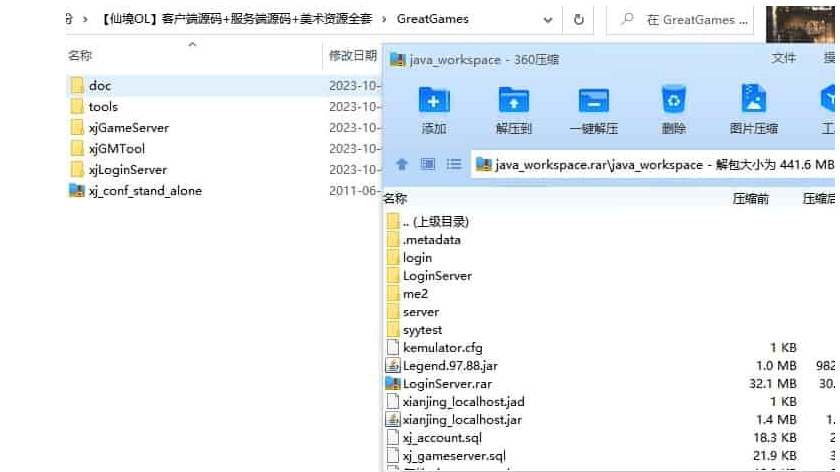Select the xjGameServer folder
The width and height of the screenshot is (840, 472).
[129, 128]
